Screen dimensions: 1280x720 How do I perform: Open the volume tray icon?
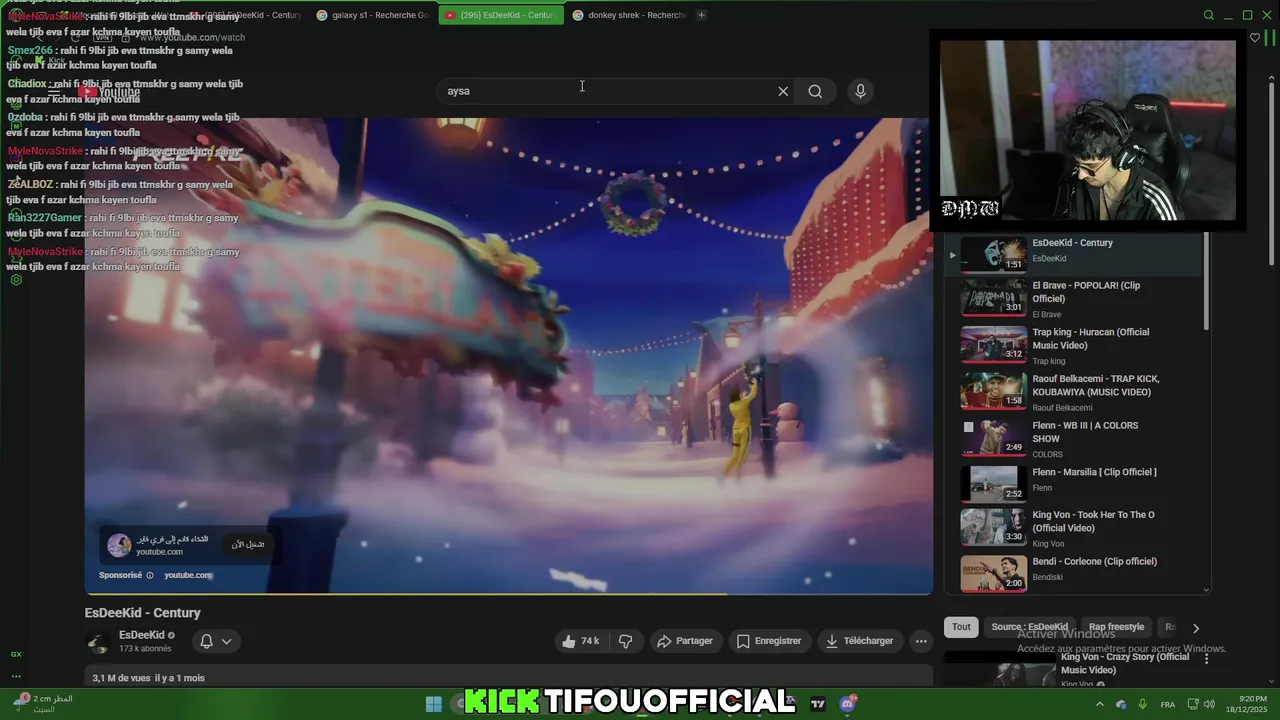(x=1209, y=704)
